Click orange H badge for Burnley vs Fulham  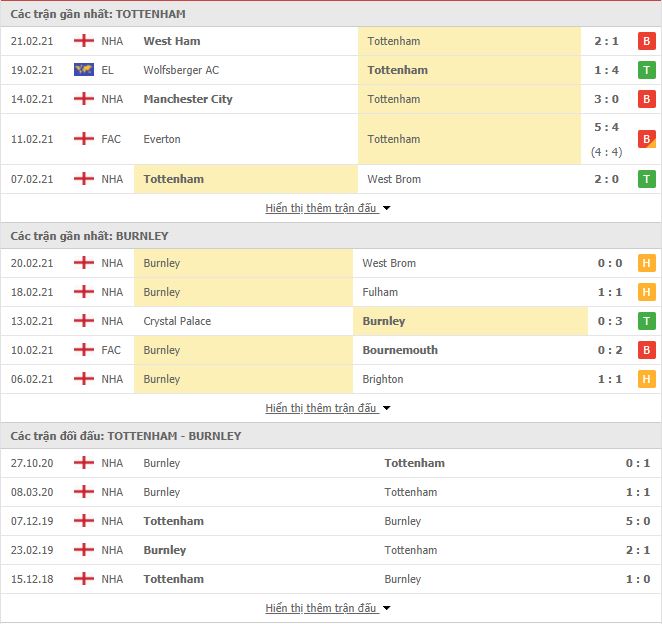coord(646,292)
